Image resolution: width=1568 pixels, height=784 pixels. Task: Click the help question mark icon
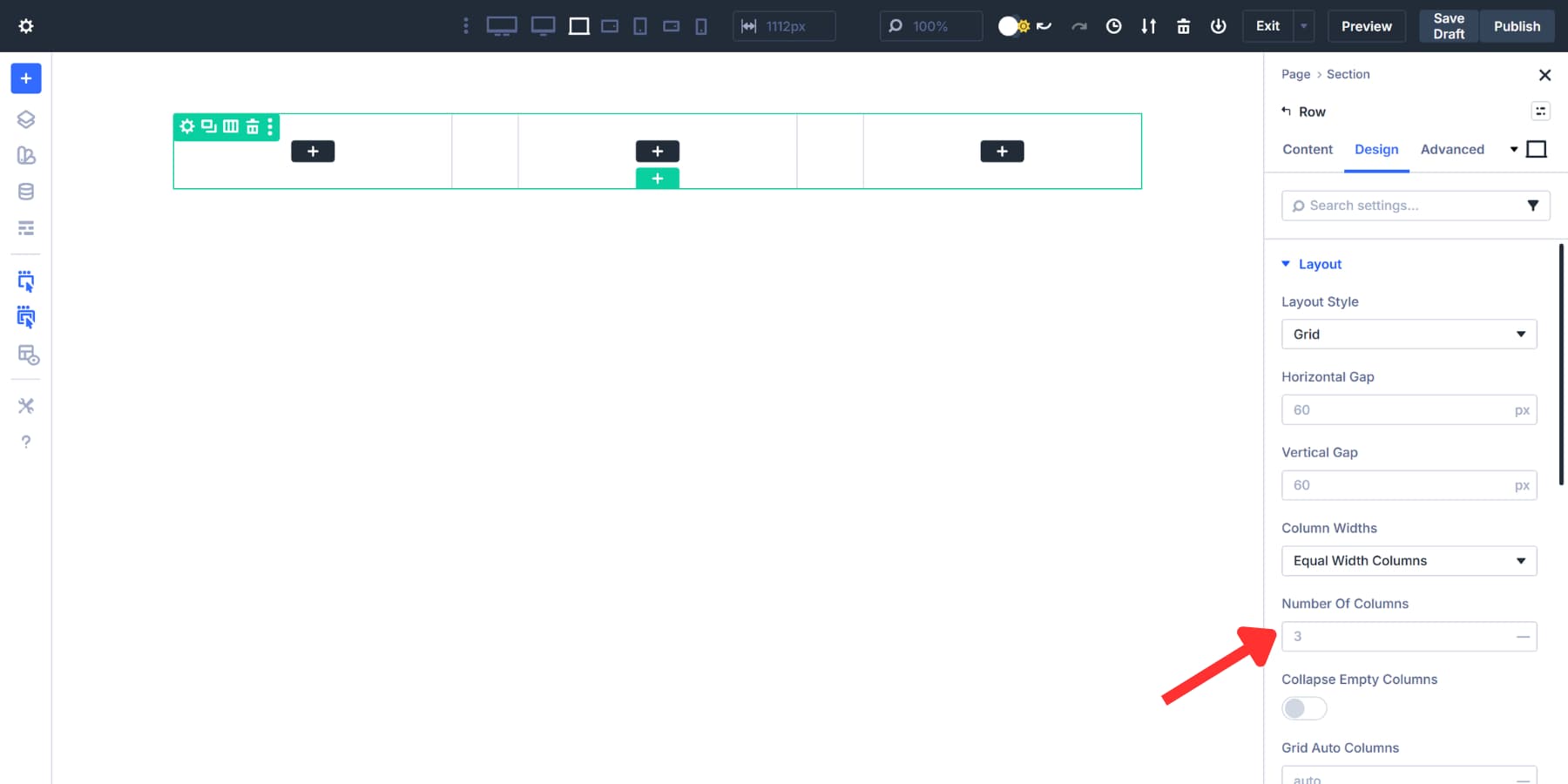(25, 441)
